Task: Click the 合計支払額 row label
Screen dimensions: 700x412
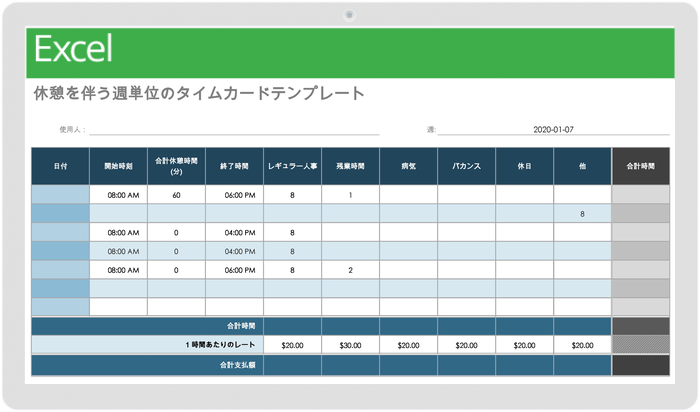Action: [x=238, y=365]
